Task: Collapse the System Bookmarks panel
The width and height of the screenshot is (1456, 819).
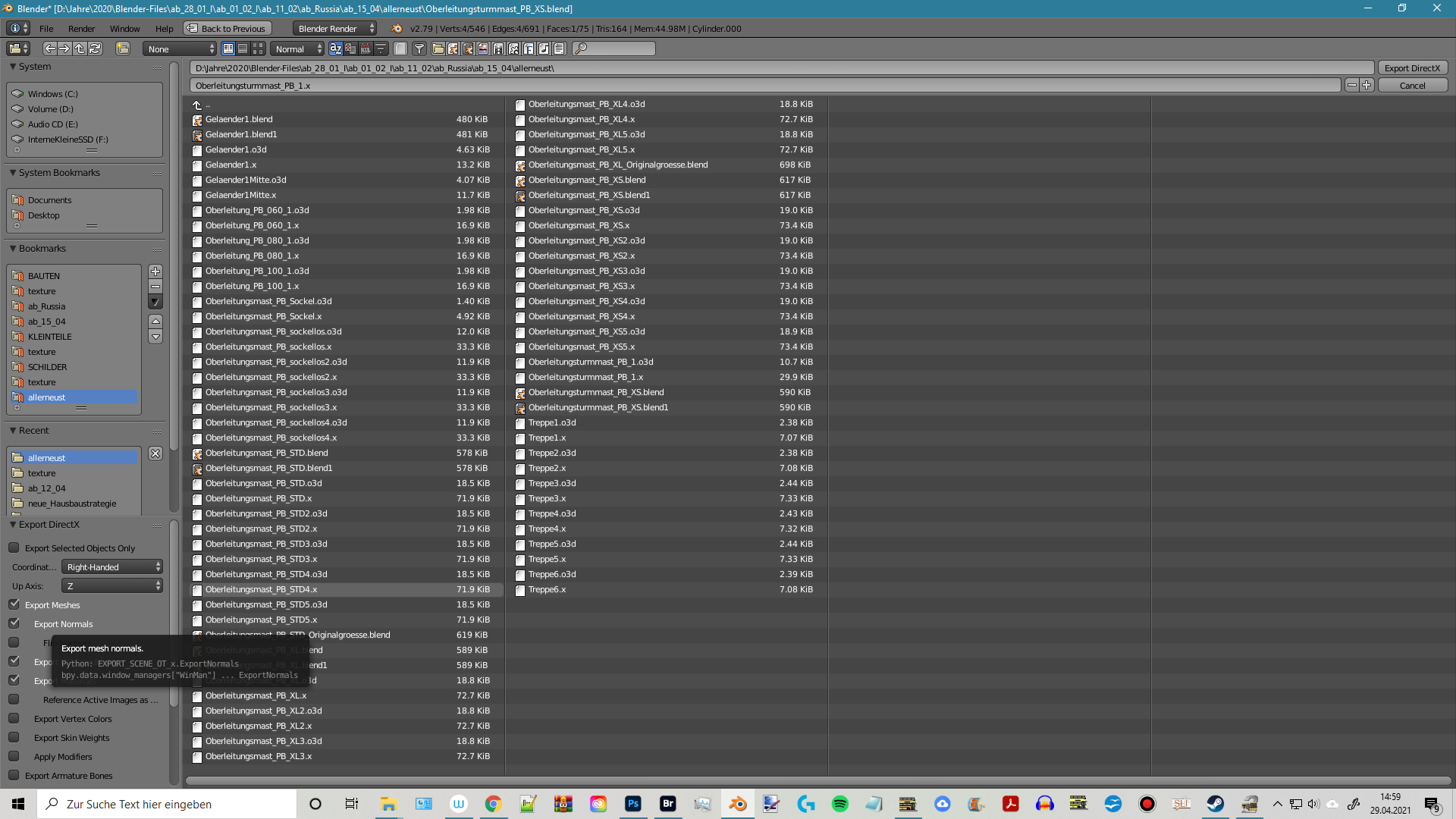Action: pos(13,173)
